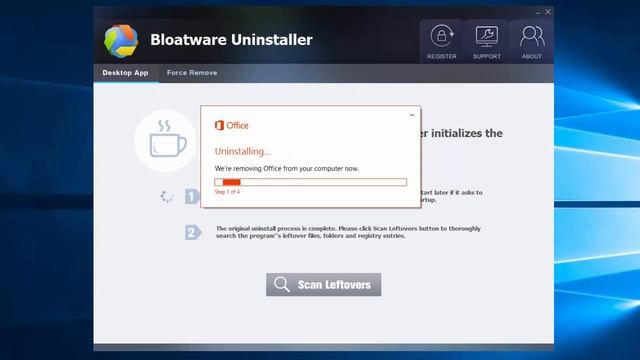This screenshot has height=360, width=640.
Task: Click the 'Bloatware Uninstaller' title text
Action: [231, 40]
